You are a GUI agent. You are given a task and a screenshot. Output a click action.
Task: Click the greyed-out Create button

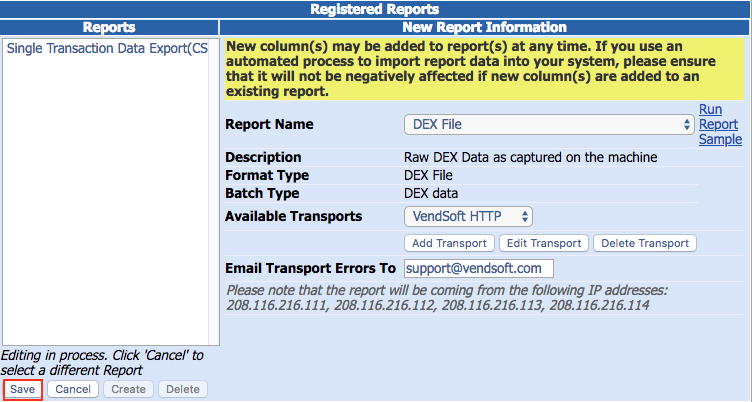tap(128, 389)
